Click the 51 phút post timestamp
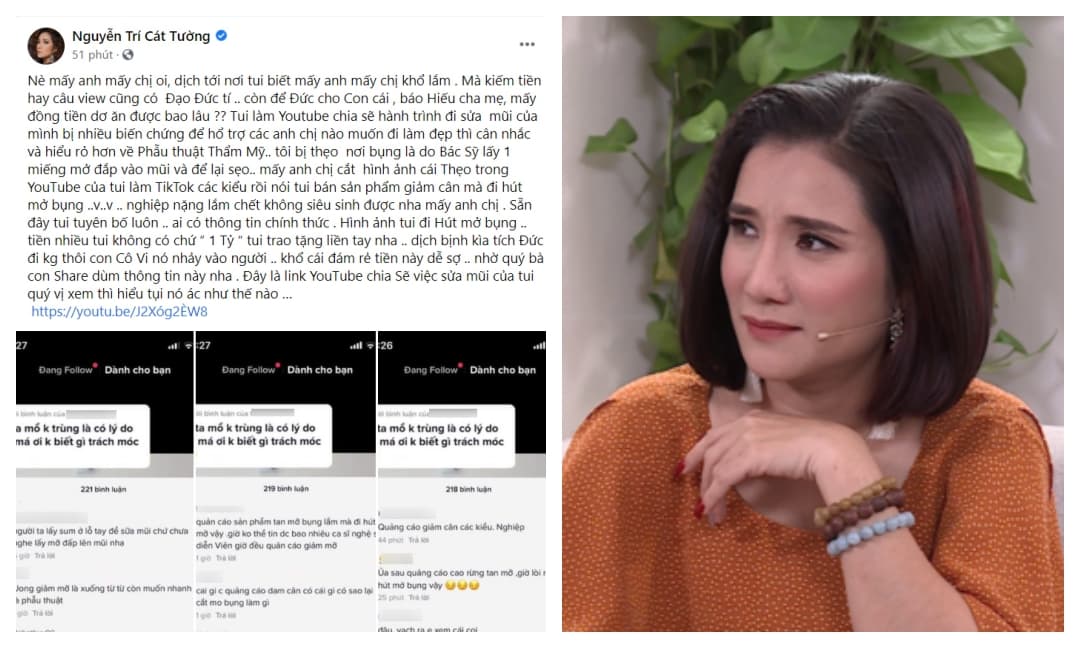Screen dimensions: 1080x648 [x=92, y=54]
